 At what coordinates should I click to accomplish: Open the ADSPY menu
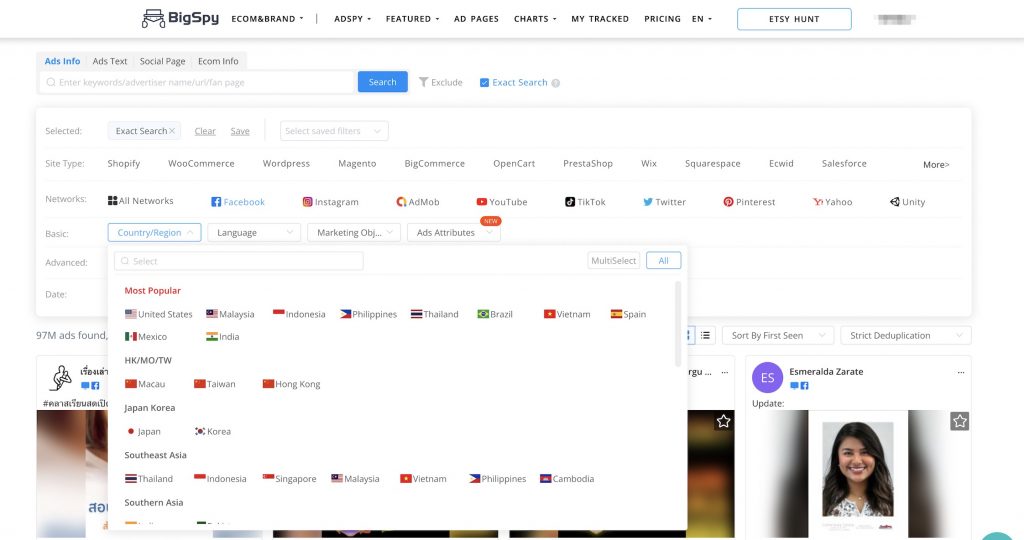pyautogui.click(x=352, y=19)
